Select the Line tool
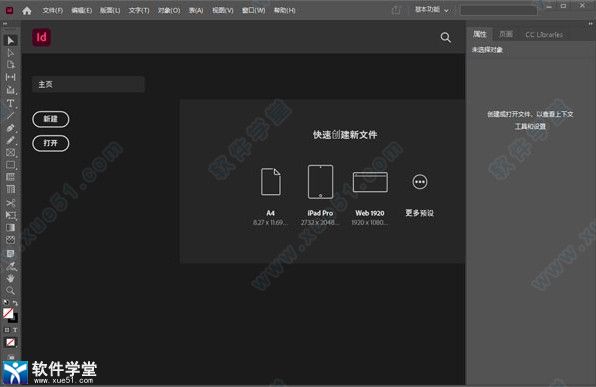Viewport: 596px width, 387px height. [x=11, y=115]
